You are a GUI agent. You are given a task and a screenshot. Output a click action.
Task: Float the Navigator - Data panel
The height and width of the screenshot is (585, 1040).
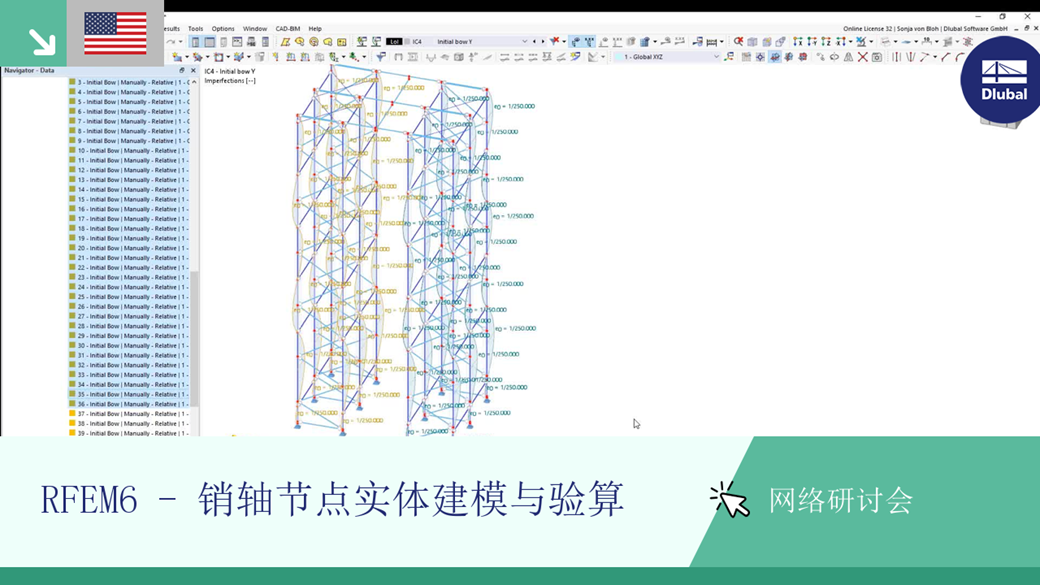(182, 70)
